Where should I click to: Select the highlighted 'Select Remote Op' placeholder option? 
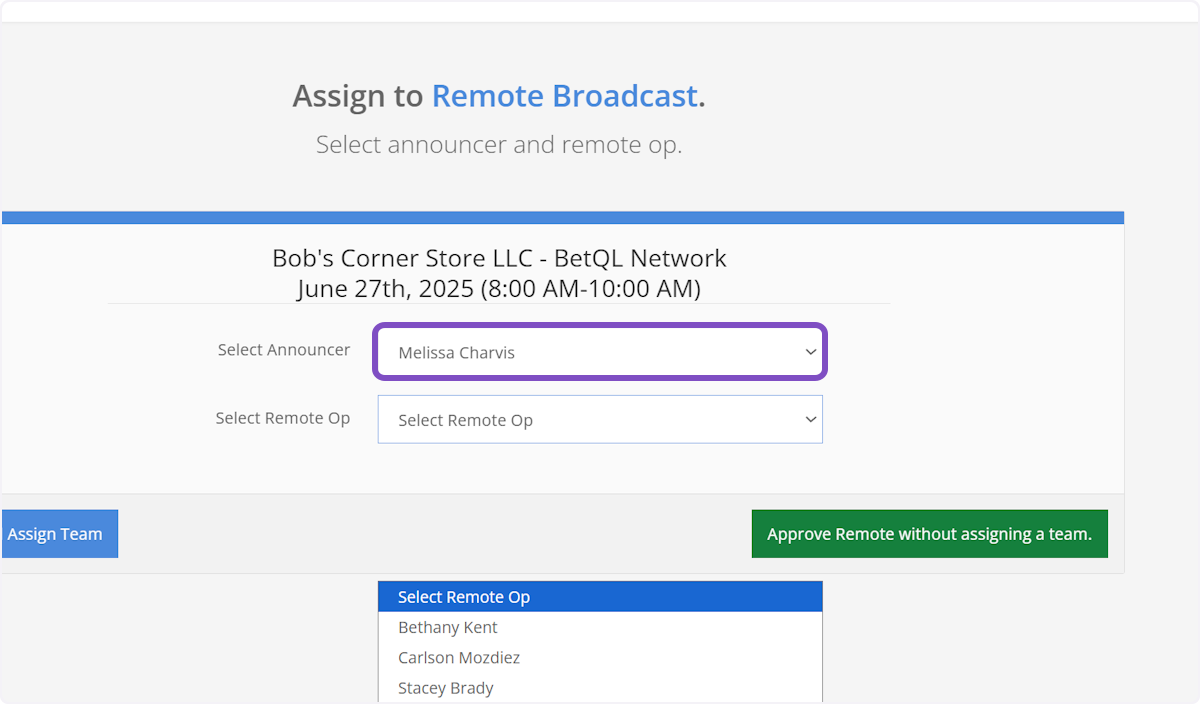[464, 597]
